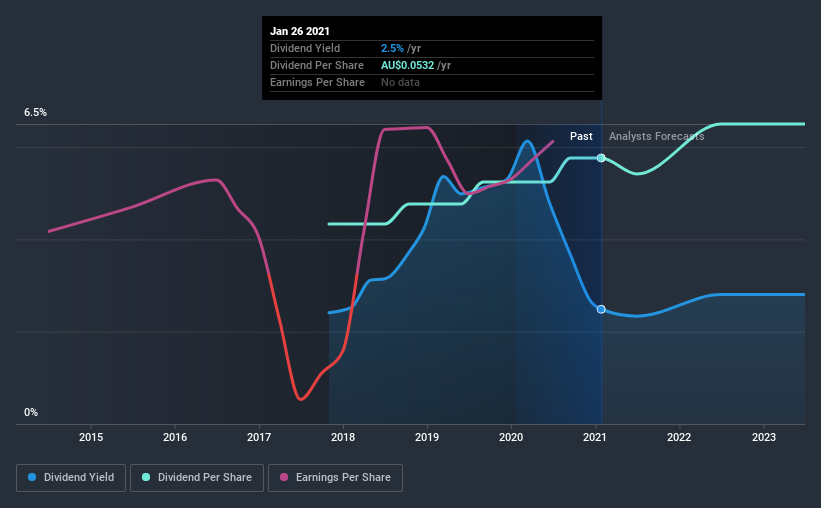
Task: Click the 2019 x-axis label
Action: (x=427, y=437)
